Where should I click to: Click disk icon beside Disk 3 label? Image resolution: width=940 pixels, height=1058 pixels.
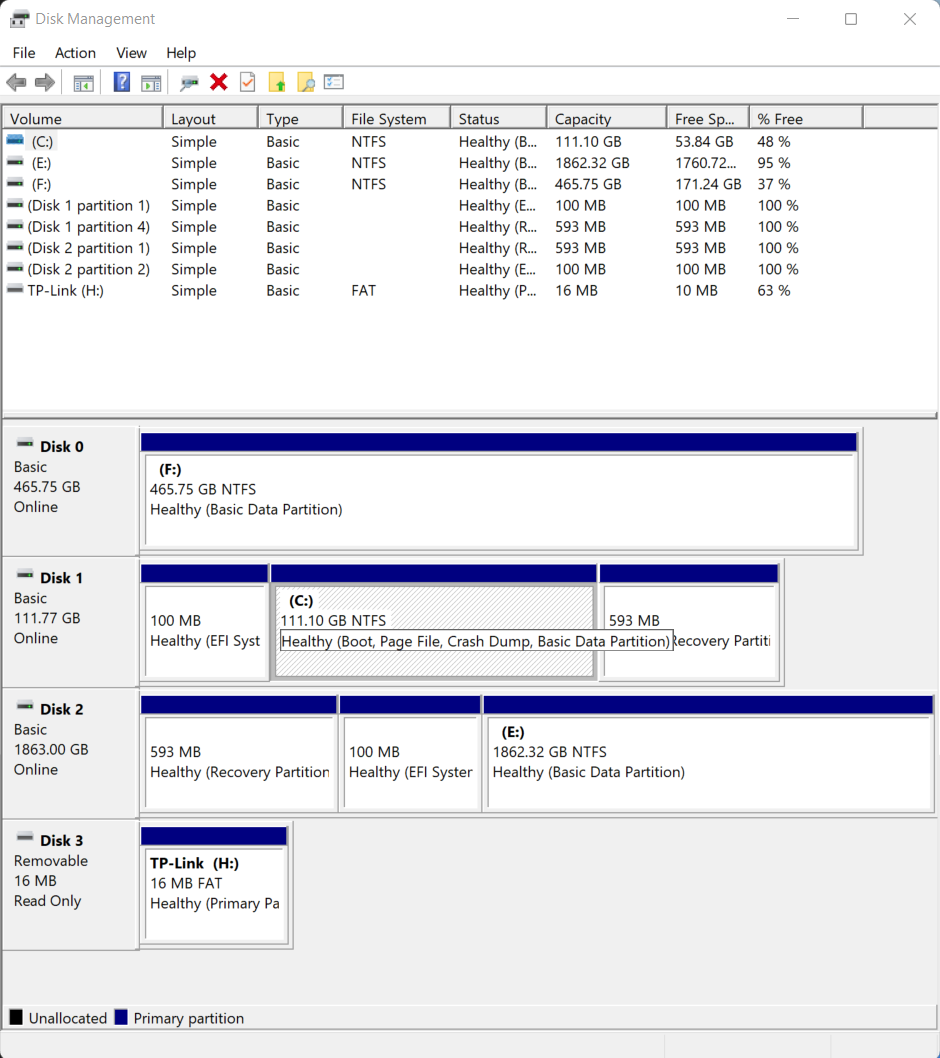[x=25, y=838]
